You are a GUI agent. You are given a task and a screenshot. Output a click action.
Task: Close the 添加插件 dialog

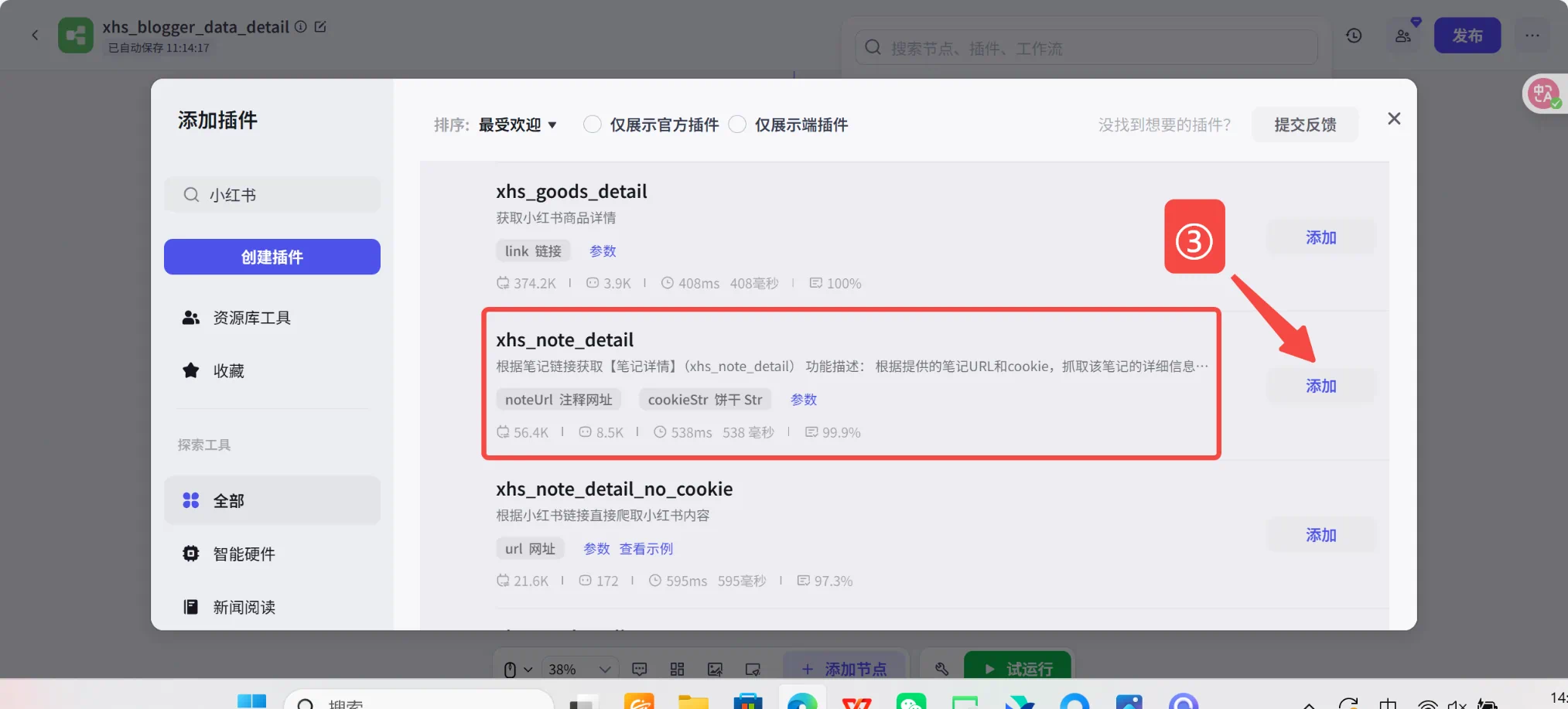tap(1394, 118)
